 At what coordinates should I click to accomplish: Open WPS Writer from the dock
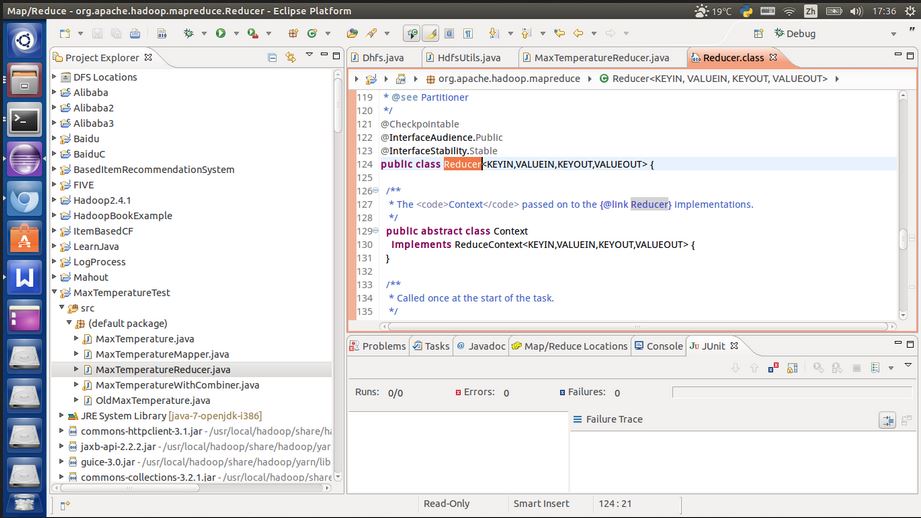click(x=24, y=277)
